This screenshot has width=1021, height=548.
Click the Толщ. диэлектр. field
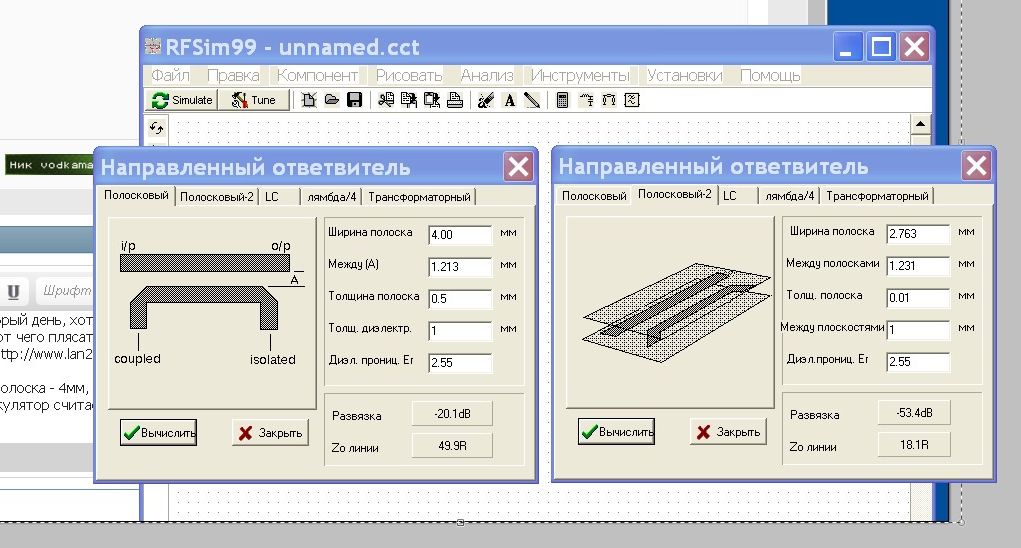click(x=460, y=331)
